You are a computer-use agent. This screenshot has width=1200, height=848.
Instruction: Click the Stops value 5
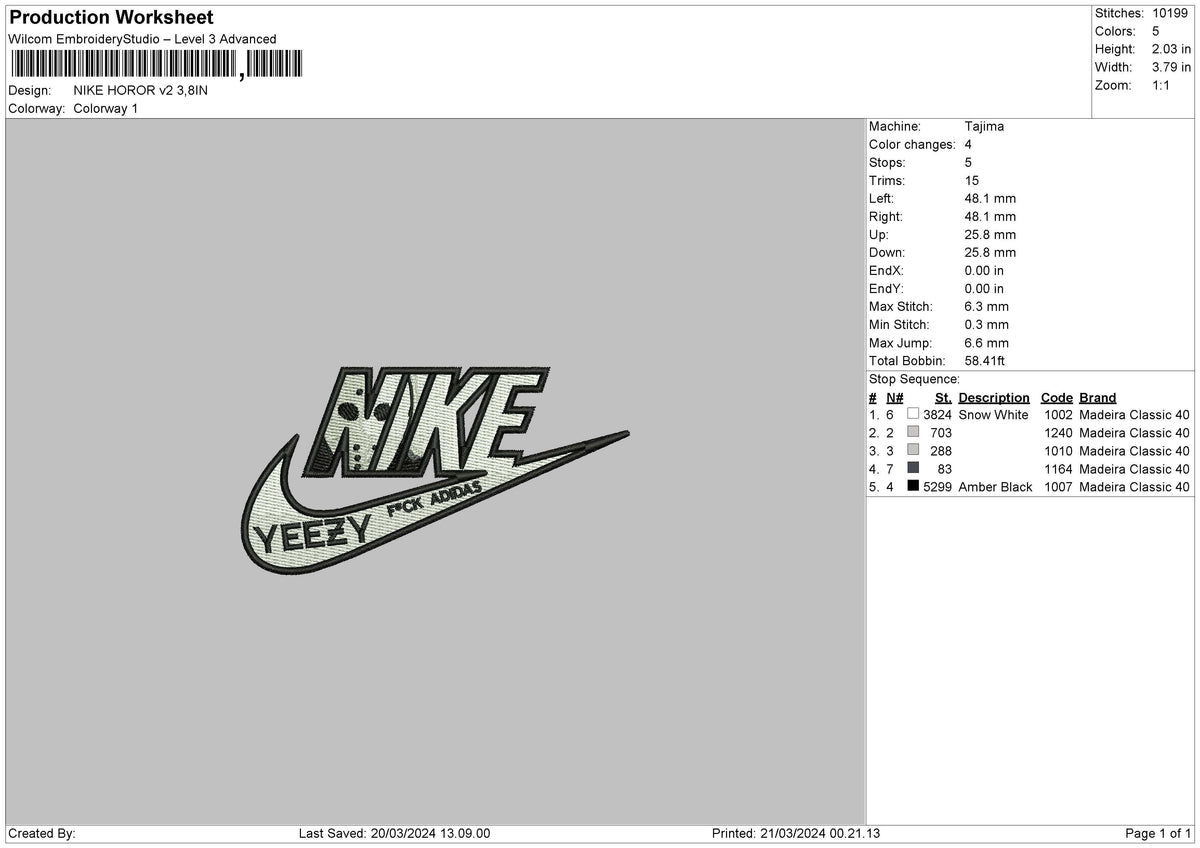(x=969, y=162)
